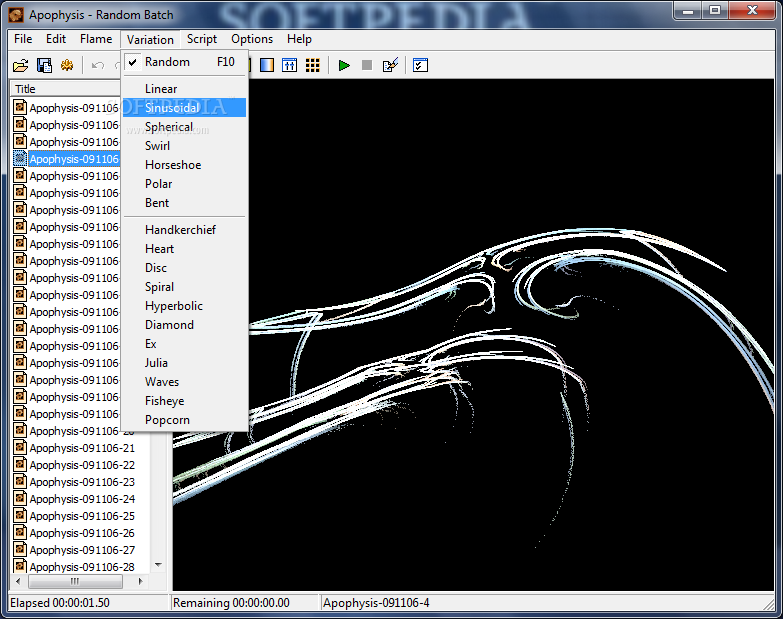Click the flame list vertical scroll-down arrow

[x=158, y=565]
